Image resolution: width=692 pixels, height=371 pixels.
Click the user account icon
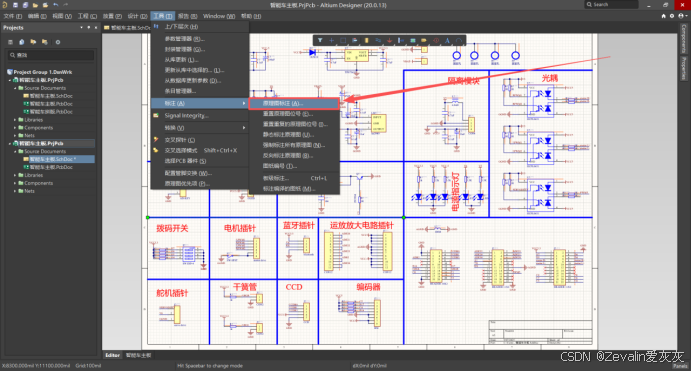pos(681,16)
